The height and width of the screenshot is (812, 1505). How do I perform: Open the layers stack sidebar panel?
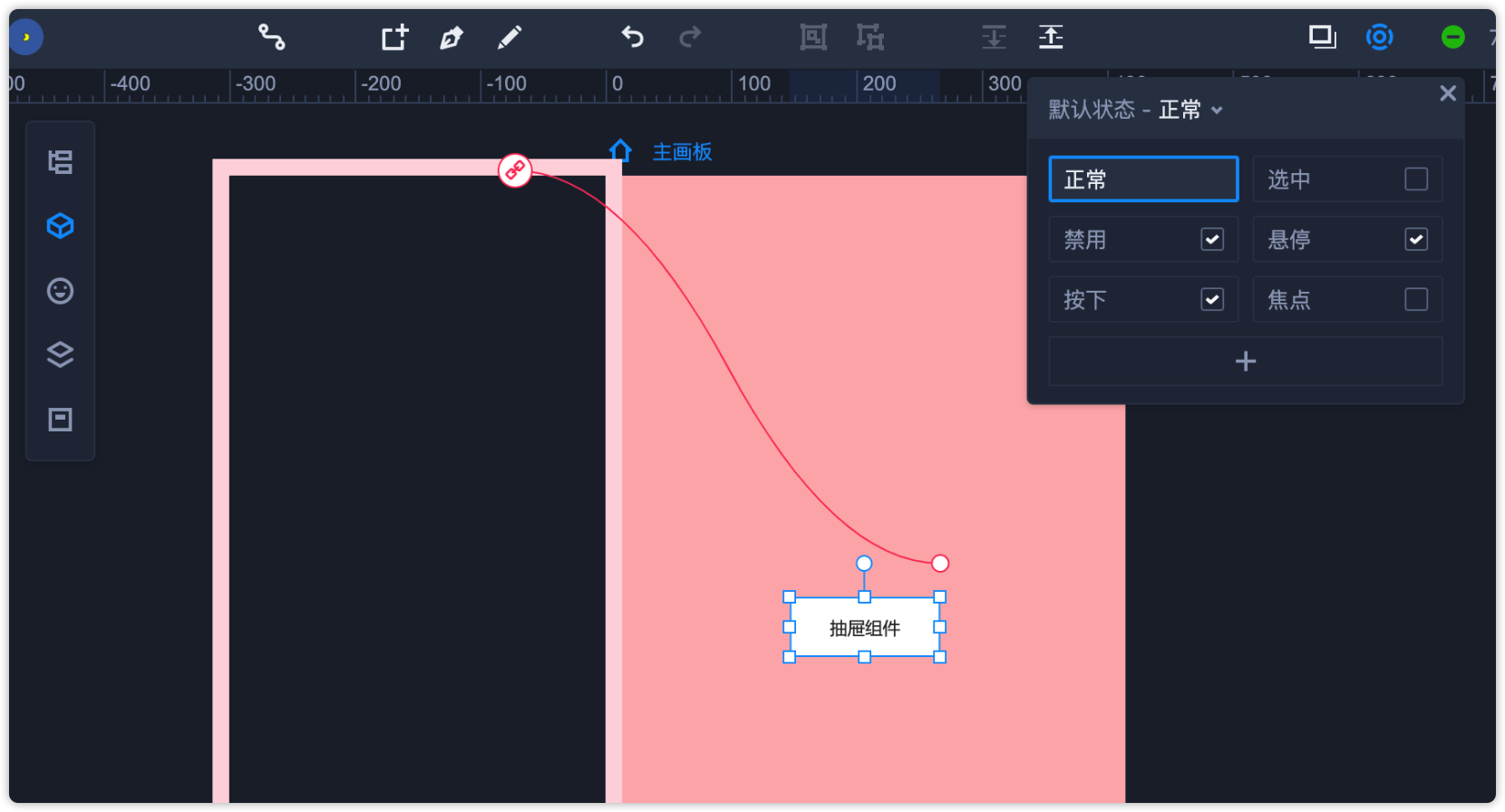(60, 354)
